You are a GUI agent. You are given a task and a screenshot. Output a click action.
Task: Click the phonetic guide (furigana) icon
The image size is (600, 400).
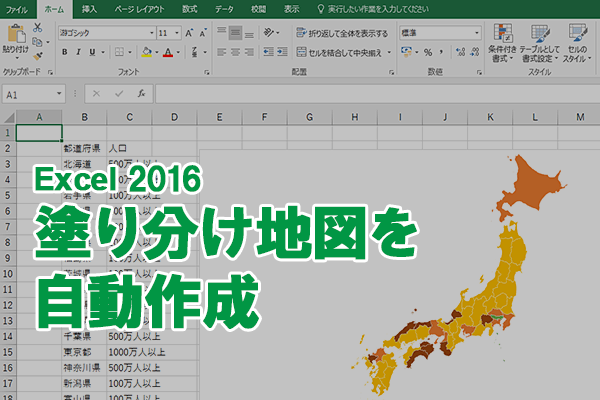(194, 52)
